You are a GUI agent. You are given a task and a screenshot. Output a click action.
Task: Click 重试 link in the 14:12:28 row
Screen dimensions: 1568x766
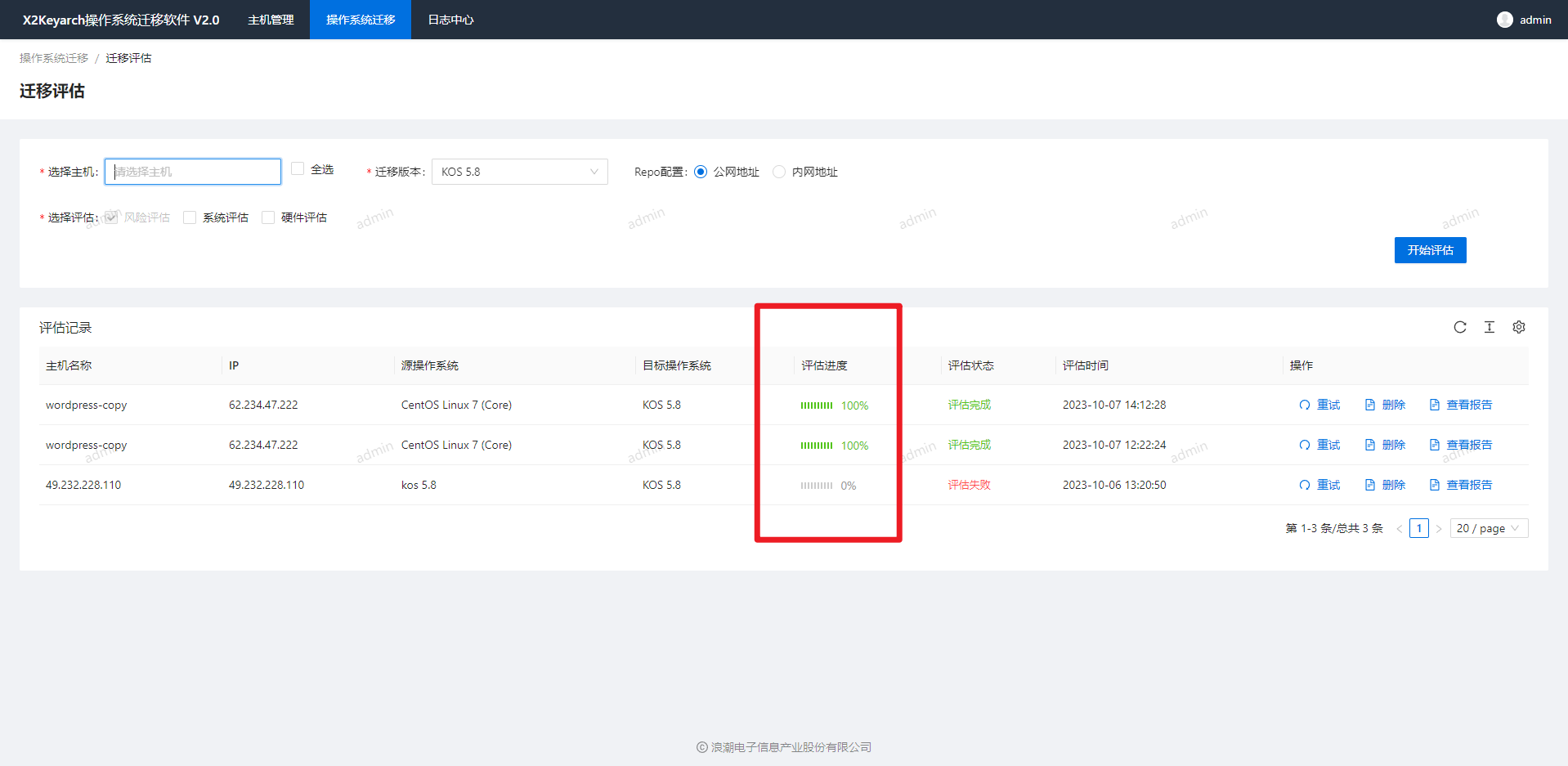point(1328,405)
